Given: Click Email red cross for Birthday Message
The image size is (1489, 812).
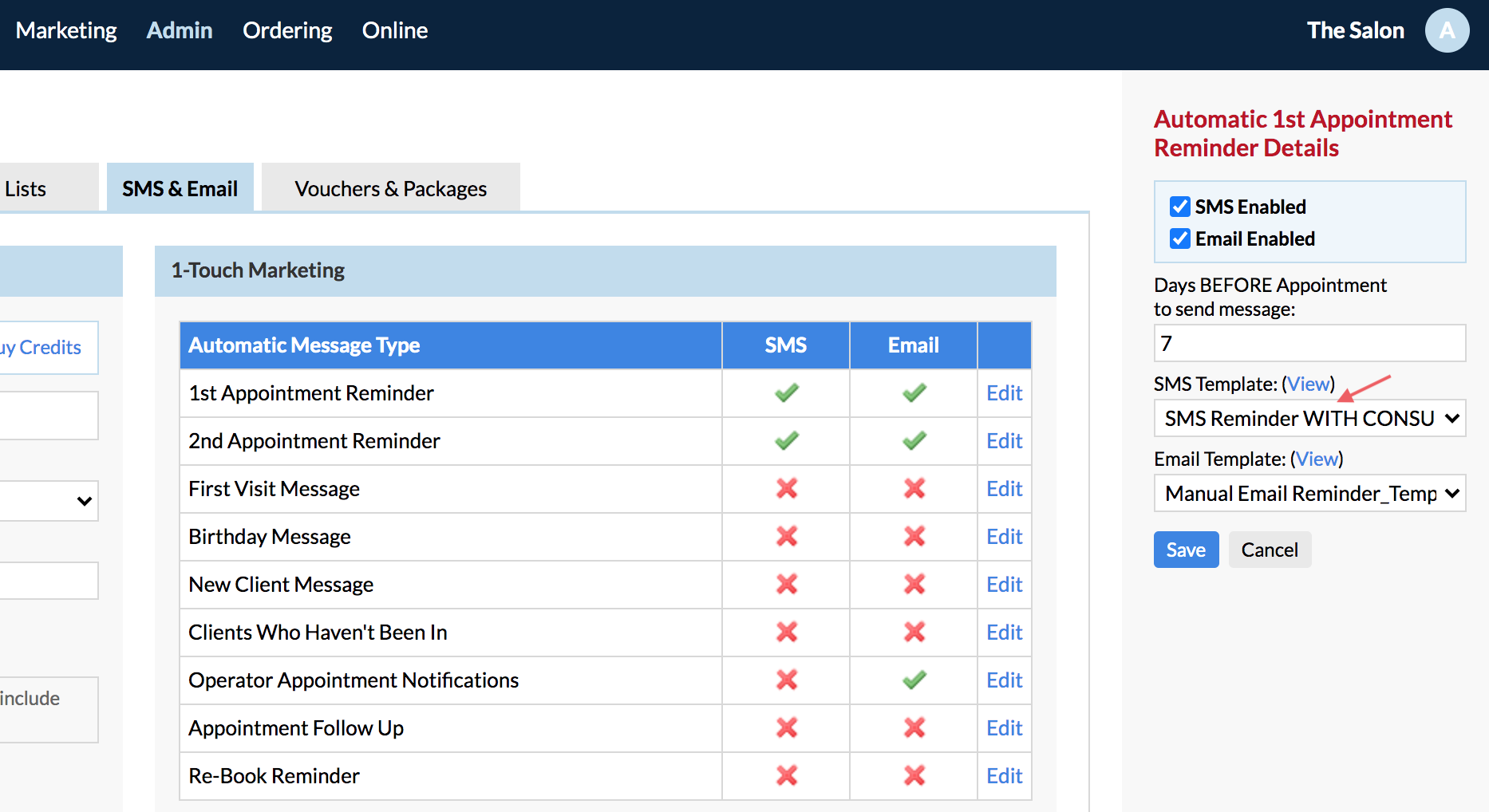Looking at the screenshot, I should [x=914, y=536].
